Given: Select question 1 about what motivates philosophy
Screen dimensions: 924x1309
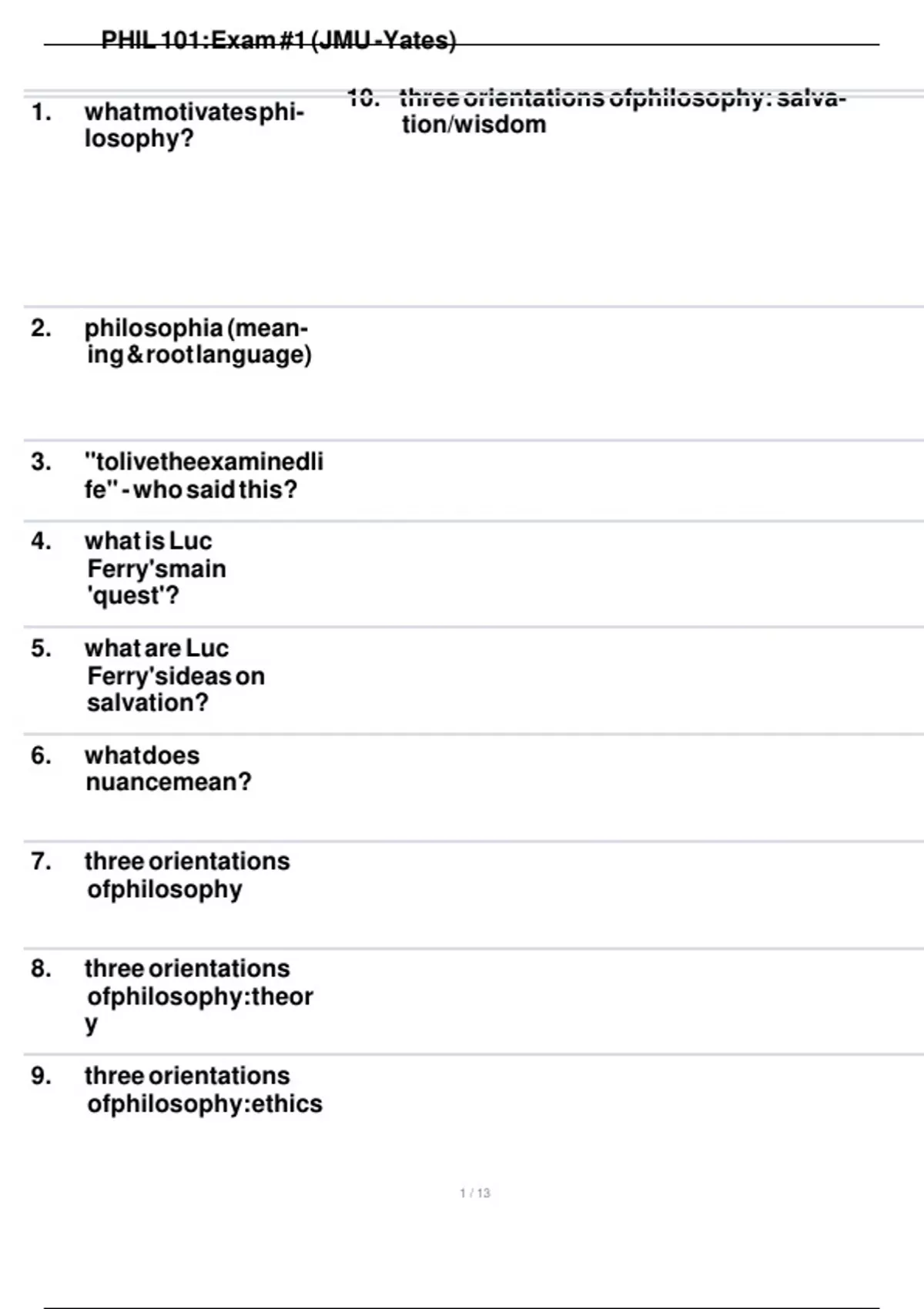Looking at the screenshot, I should pyautogui.click(x=195, y=126).
